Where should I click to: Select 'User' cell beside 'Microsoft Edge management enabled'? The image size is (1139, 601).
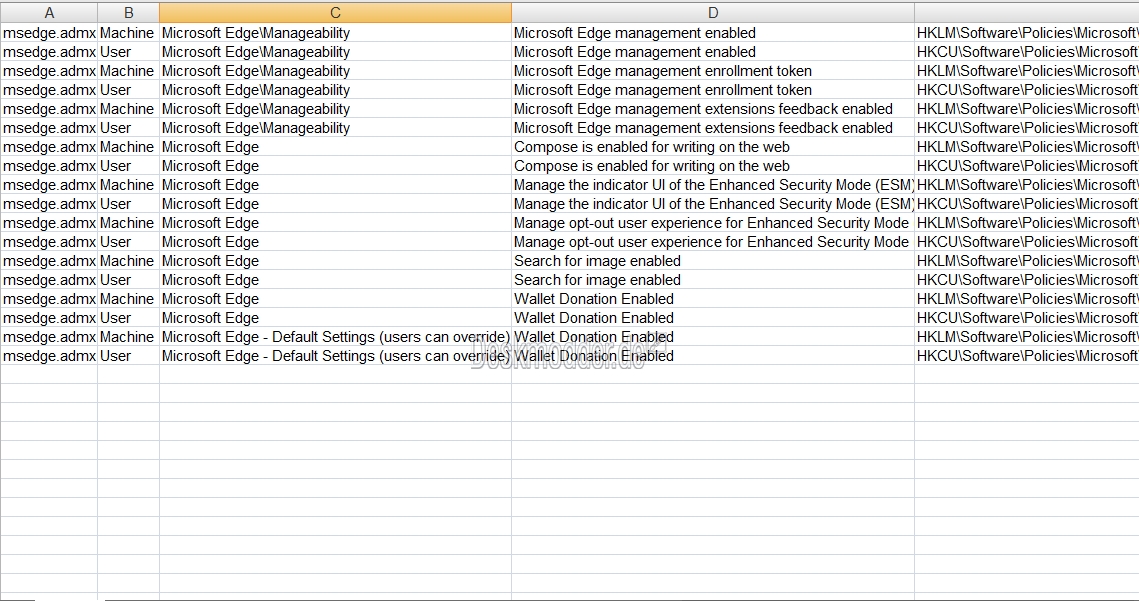129,52
